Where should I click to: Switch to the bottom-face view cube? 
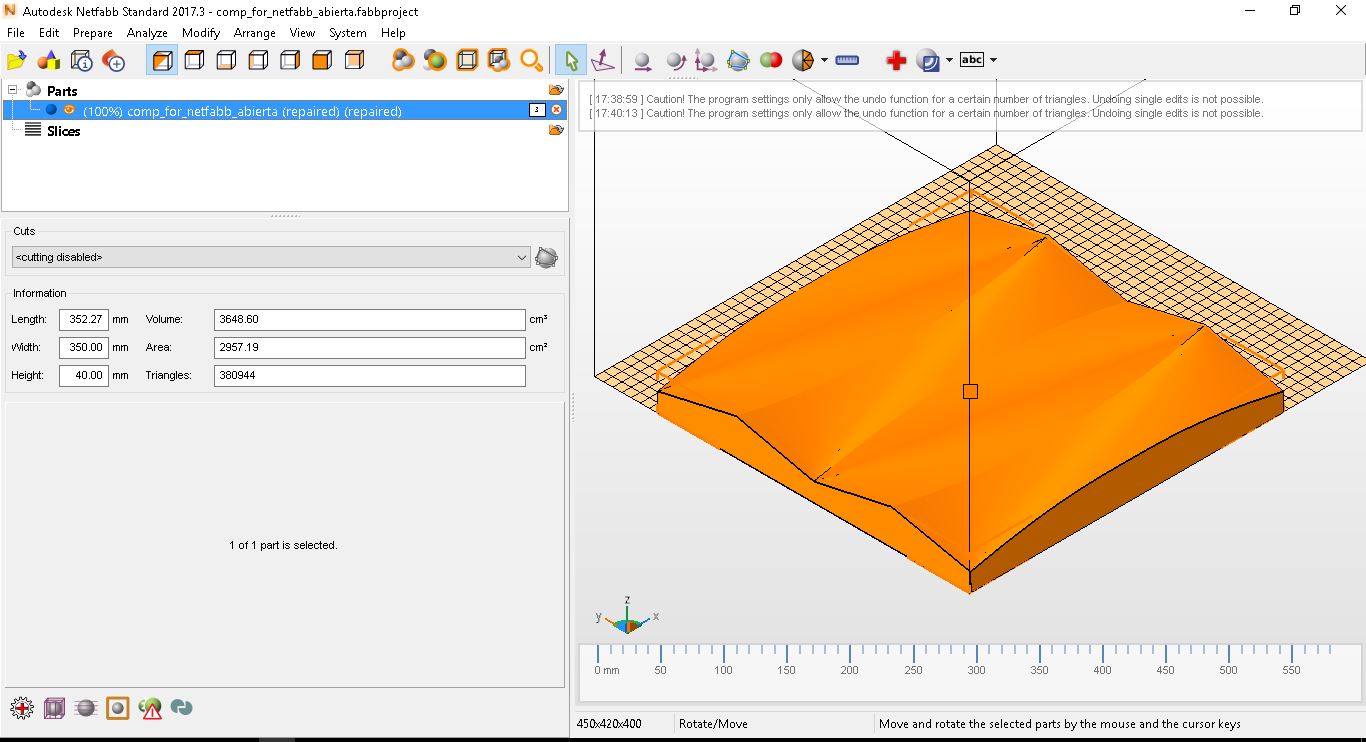(226, 61)
